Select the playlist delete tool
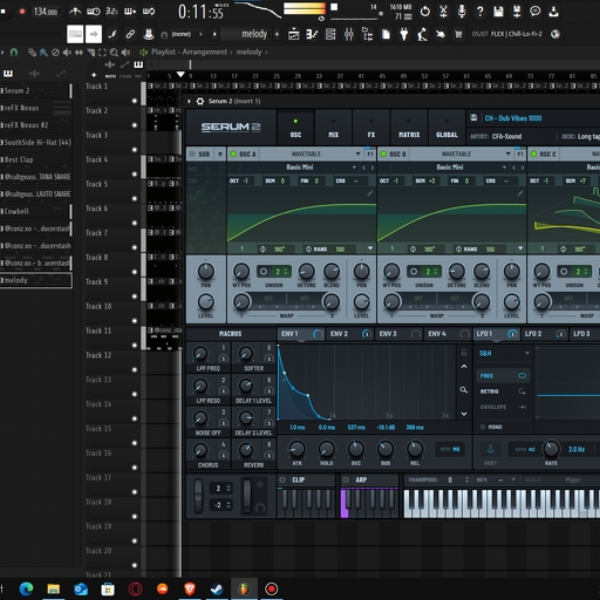600x600 pixels. tap(55, 52)
